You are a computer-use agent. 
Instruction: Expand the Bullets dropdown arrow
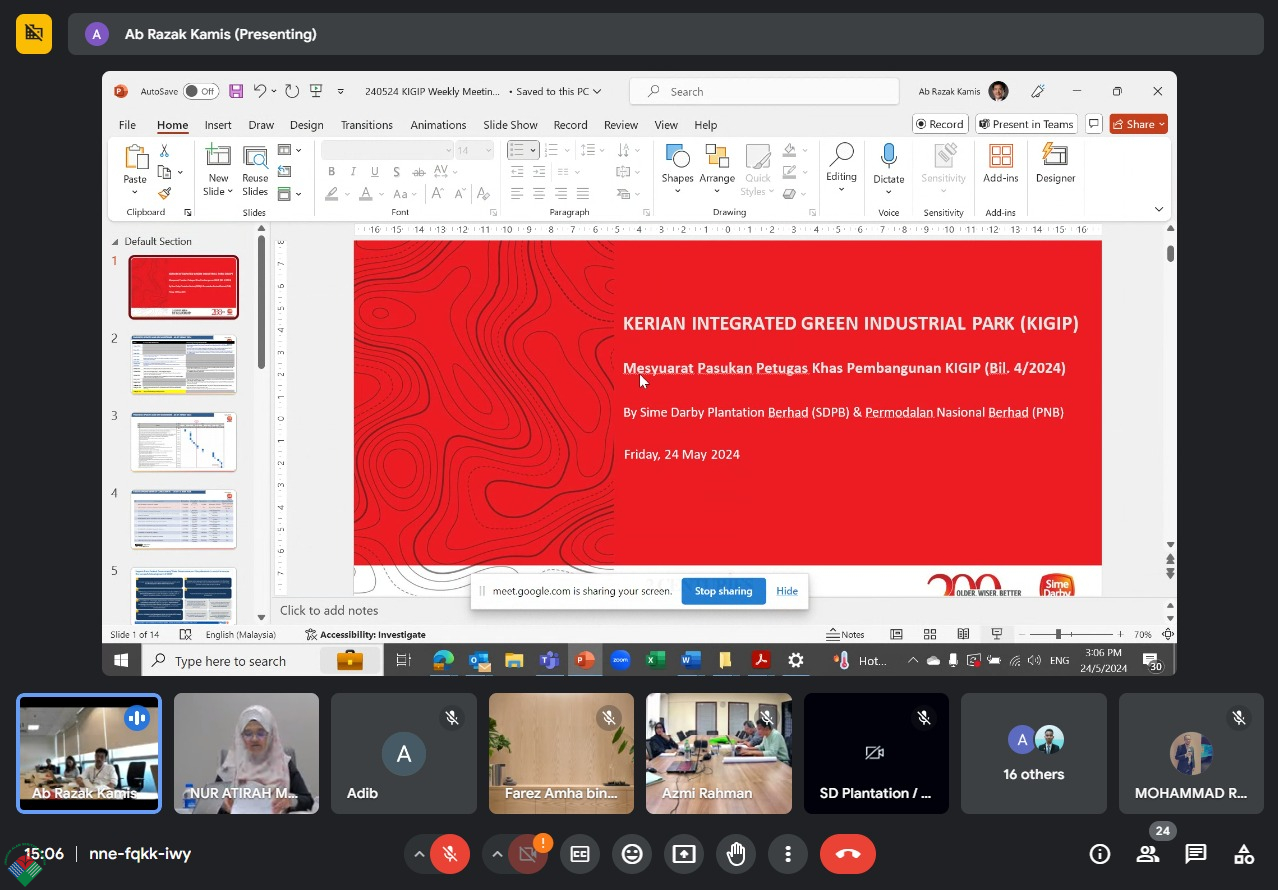(533, 150)
